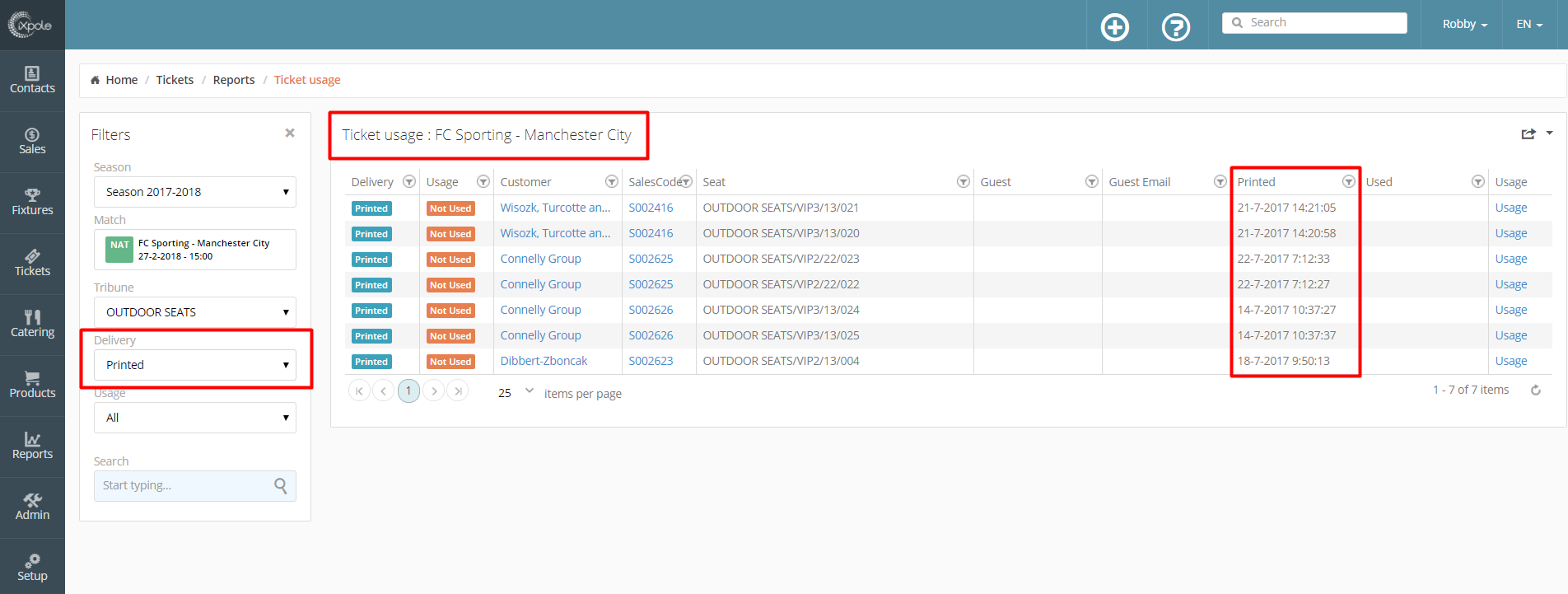
Task: Open the Reports sidebar section
Action: 32,447
